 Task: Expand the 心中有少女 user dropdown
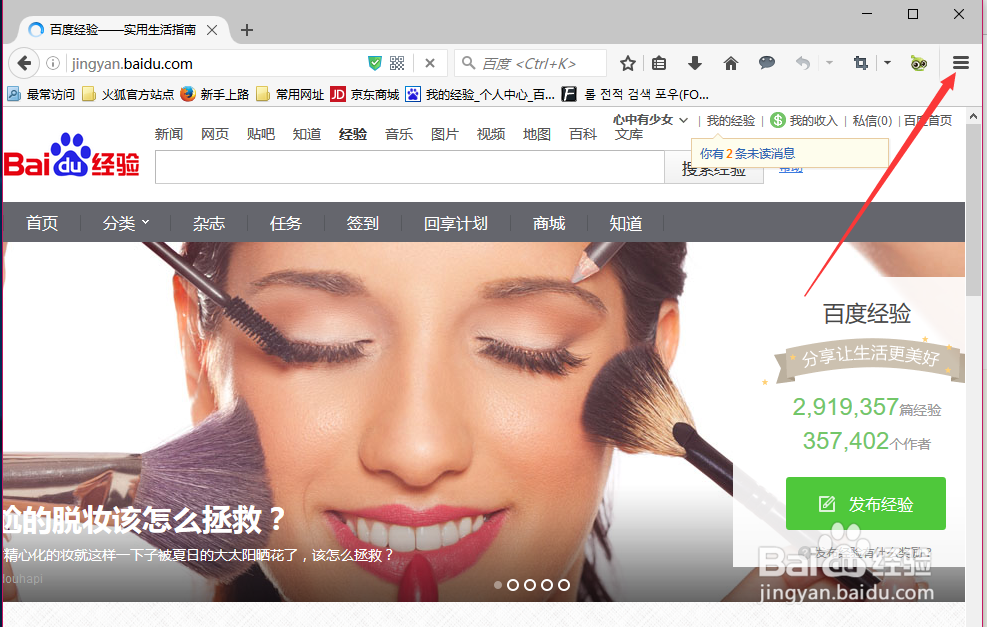(x=650, y=120)
